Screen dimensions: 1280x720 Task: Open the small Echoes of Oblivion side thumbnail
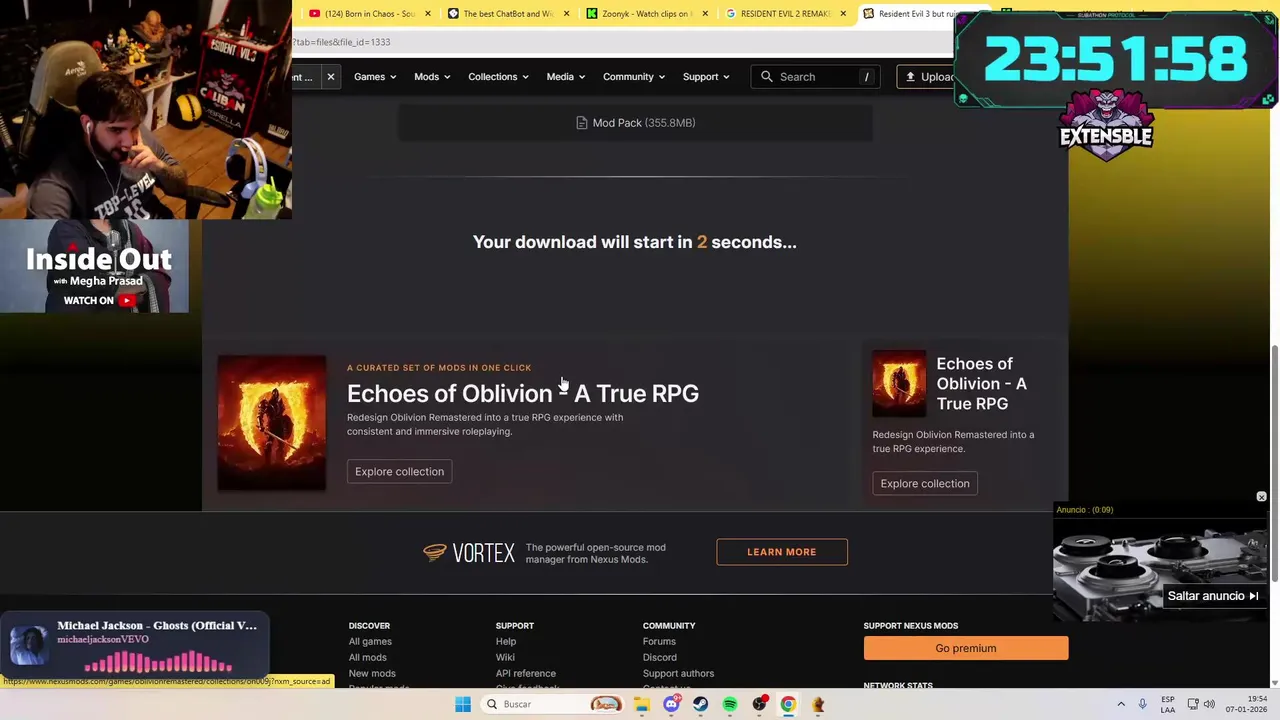(899, 383)
